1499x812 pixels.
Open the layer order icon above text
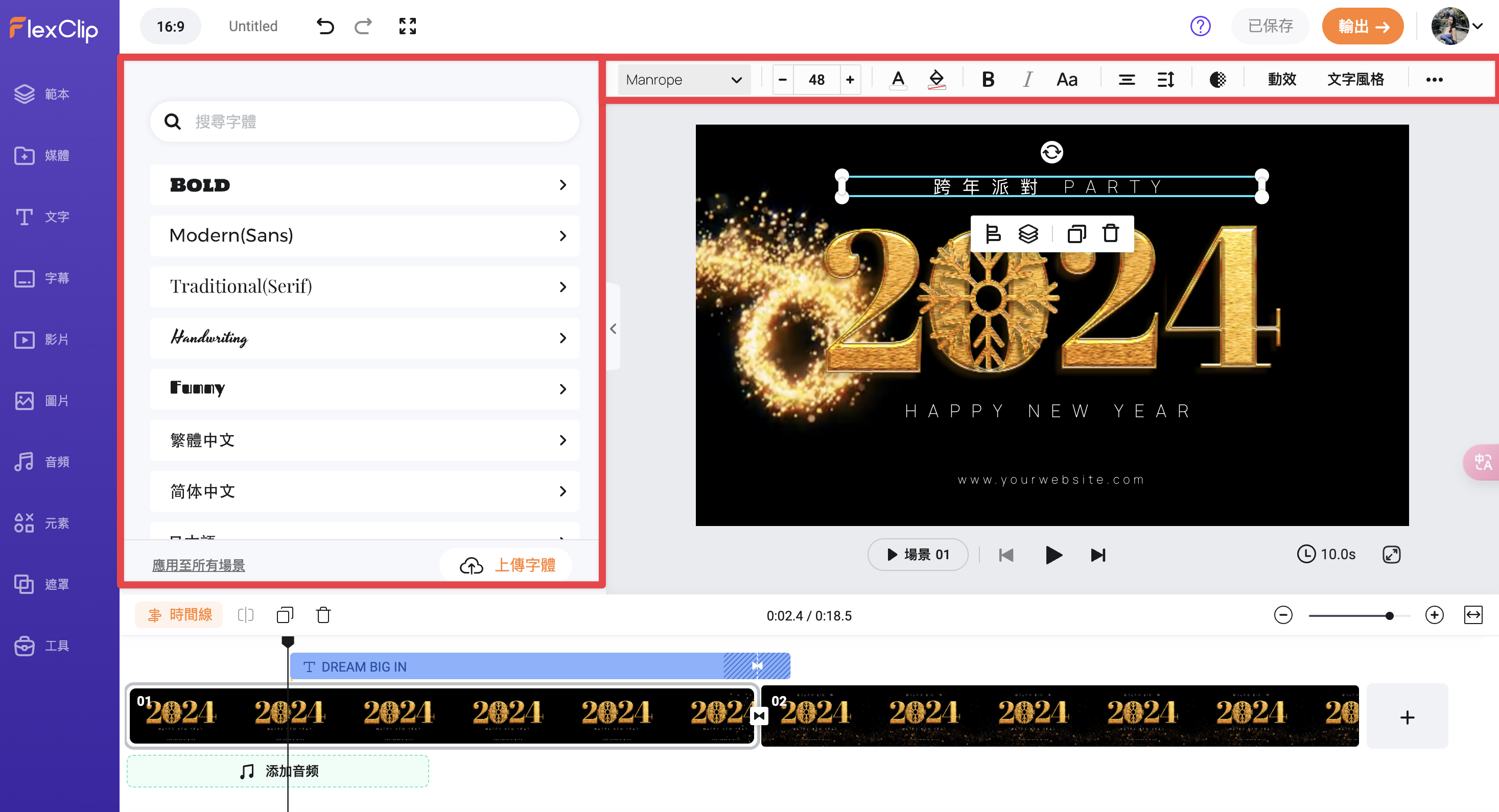point(1028,234)
